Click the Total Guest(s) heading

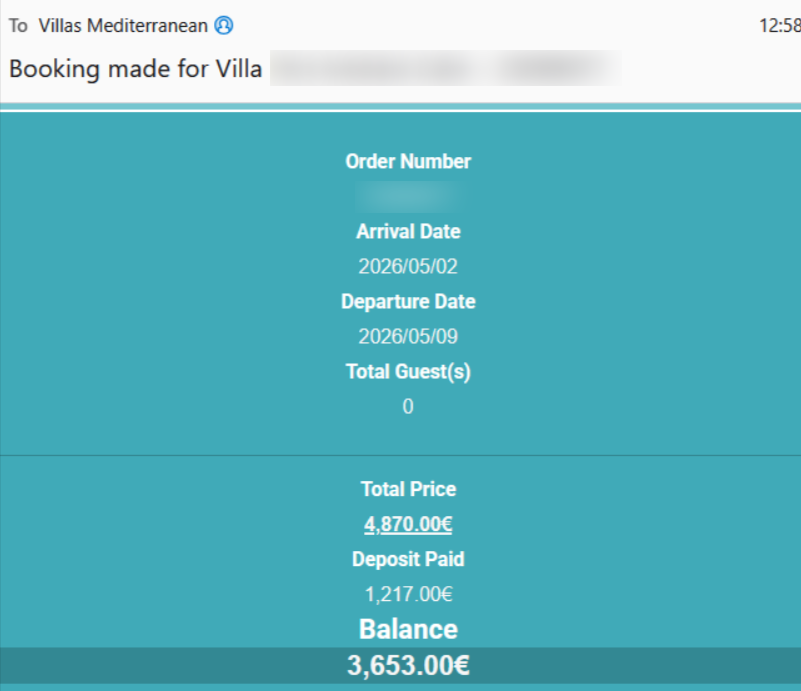tap(408, 371)
